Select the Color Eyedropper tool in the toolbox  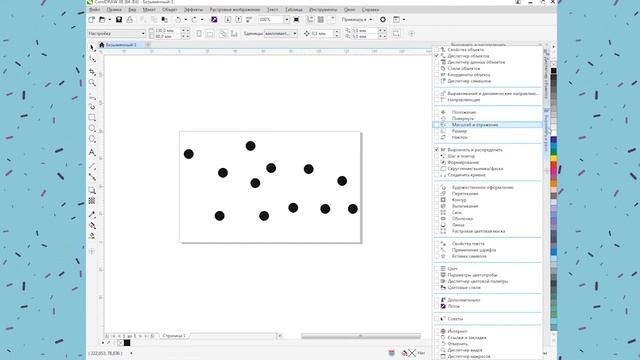92,214
